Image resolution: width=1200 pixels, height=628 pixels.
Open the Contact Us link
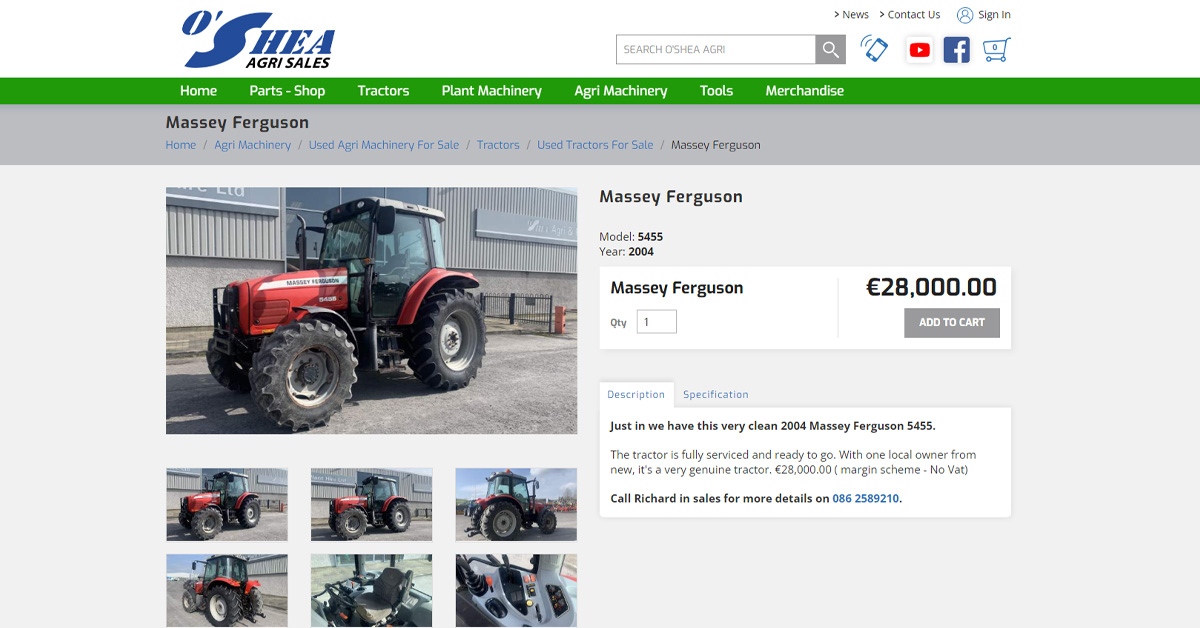pos(914,15)
